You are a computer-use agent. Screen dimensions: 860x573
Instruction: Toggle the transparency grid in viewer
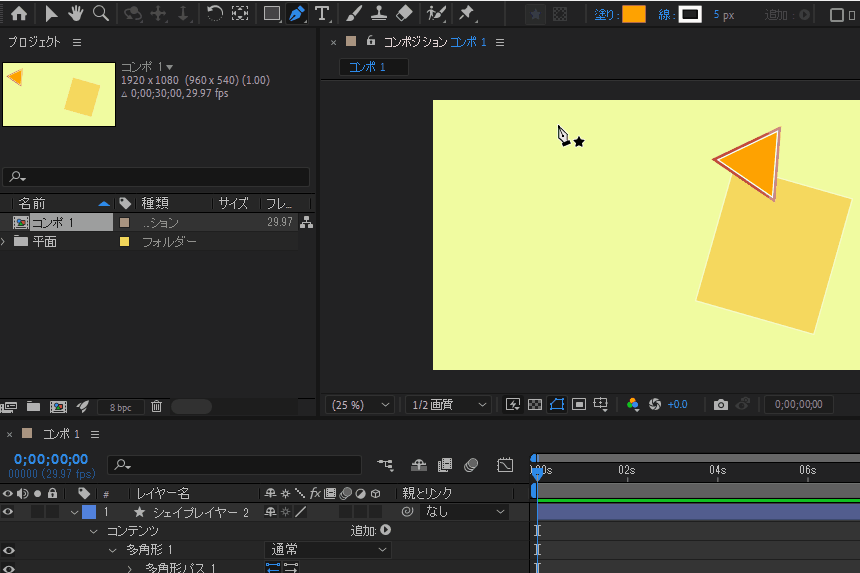[x=535, y=405]
